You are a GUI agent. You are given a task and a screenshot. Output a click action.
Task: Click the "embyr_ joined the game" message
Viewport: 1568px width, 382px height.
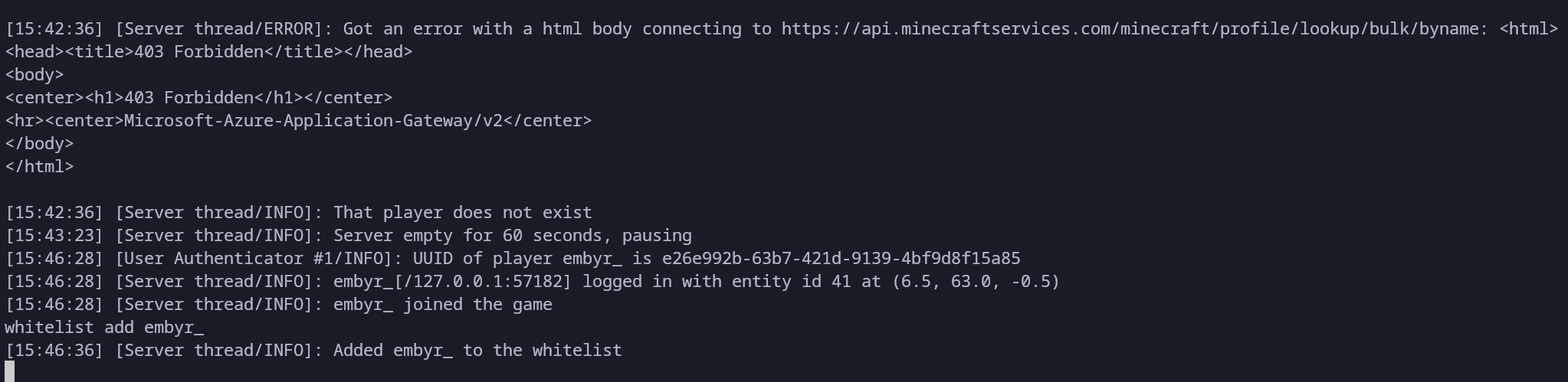pos(442,305)
